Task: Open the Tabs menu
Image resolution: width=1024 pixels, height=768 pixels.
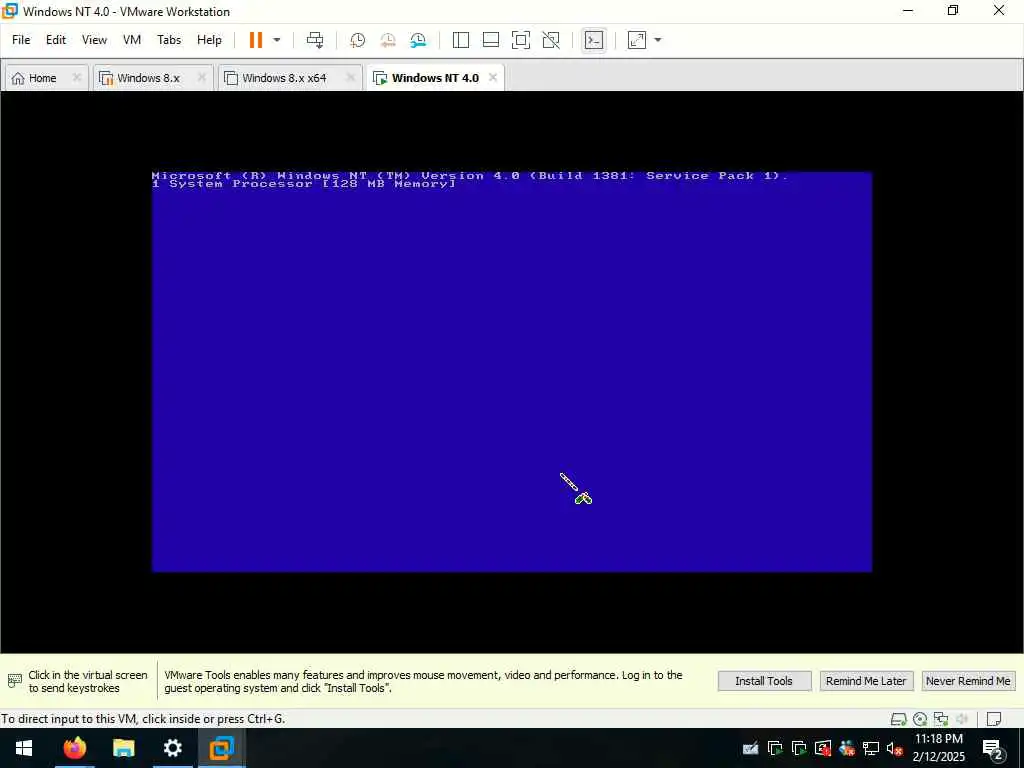Action: (x=168, y=40)
